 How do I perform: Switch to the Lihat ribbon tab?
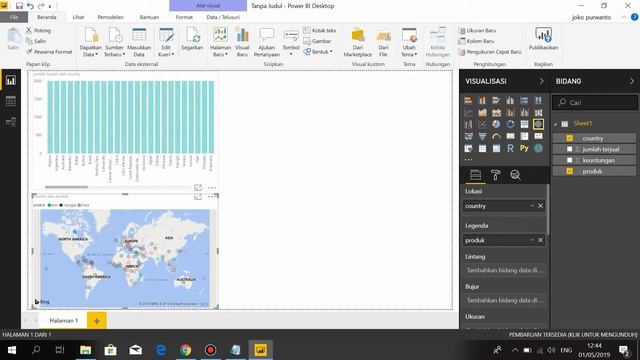pos(78,17)
